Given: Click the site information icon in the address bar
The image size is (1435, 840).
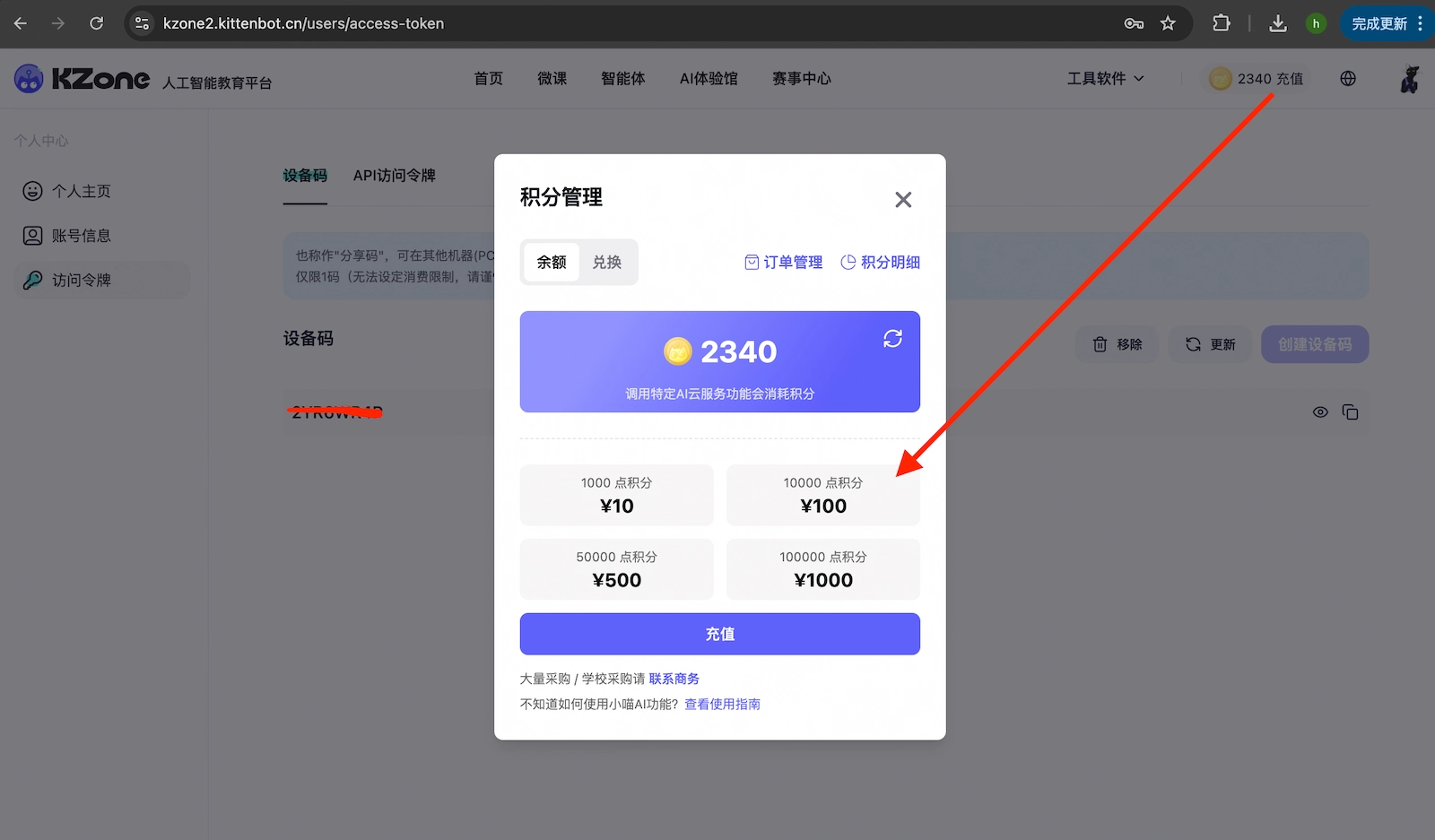Looking at the screenshot, I should (142, 23).
